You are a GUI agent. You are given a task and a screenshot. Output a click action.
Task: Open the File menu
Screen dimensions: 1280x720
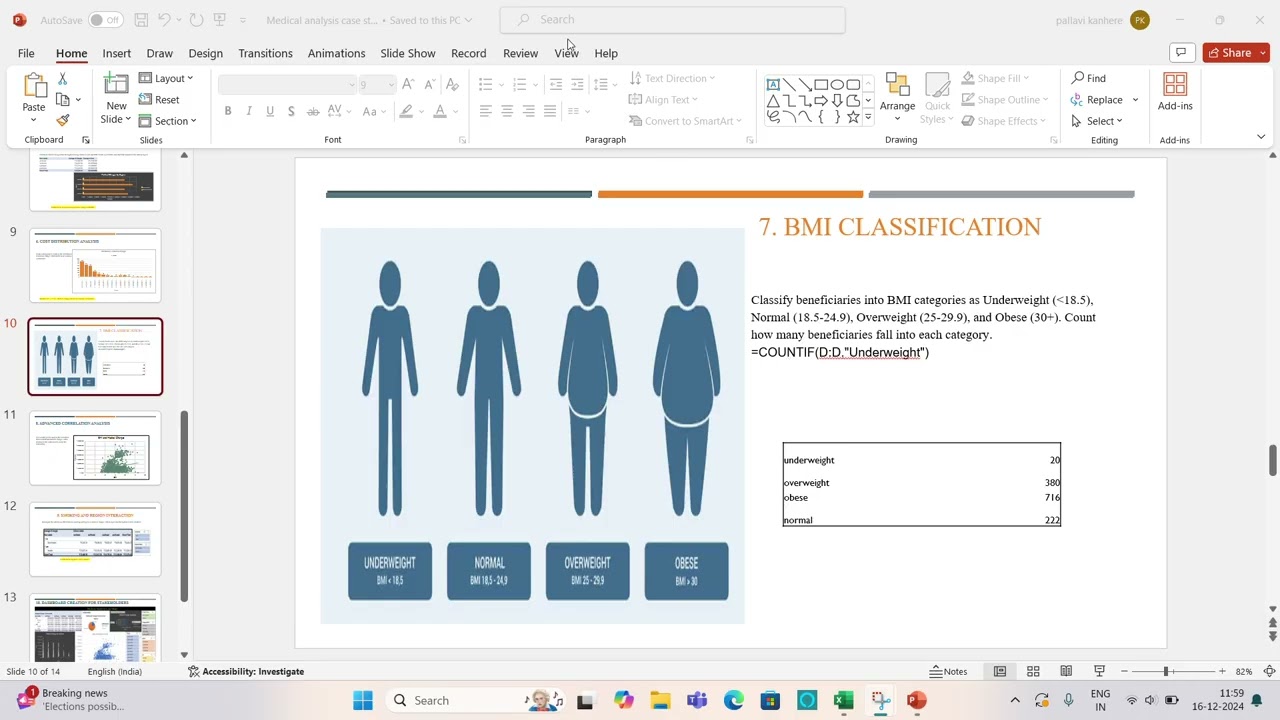coord(26,53)
